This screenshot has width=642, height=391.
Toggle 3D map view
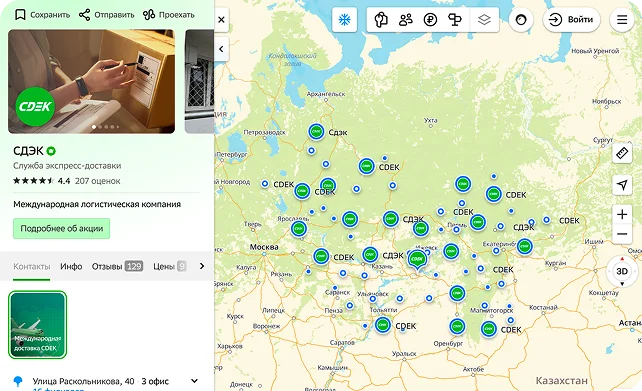tap(622, 271)
